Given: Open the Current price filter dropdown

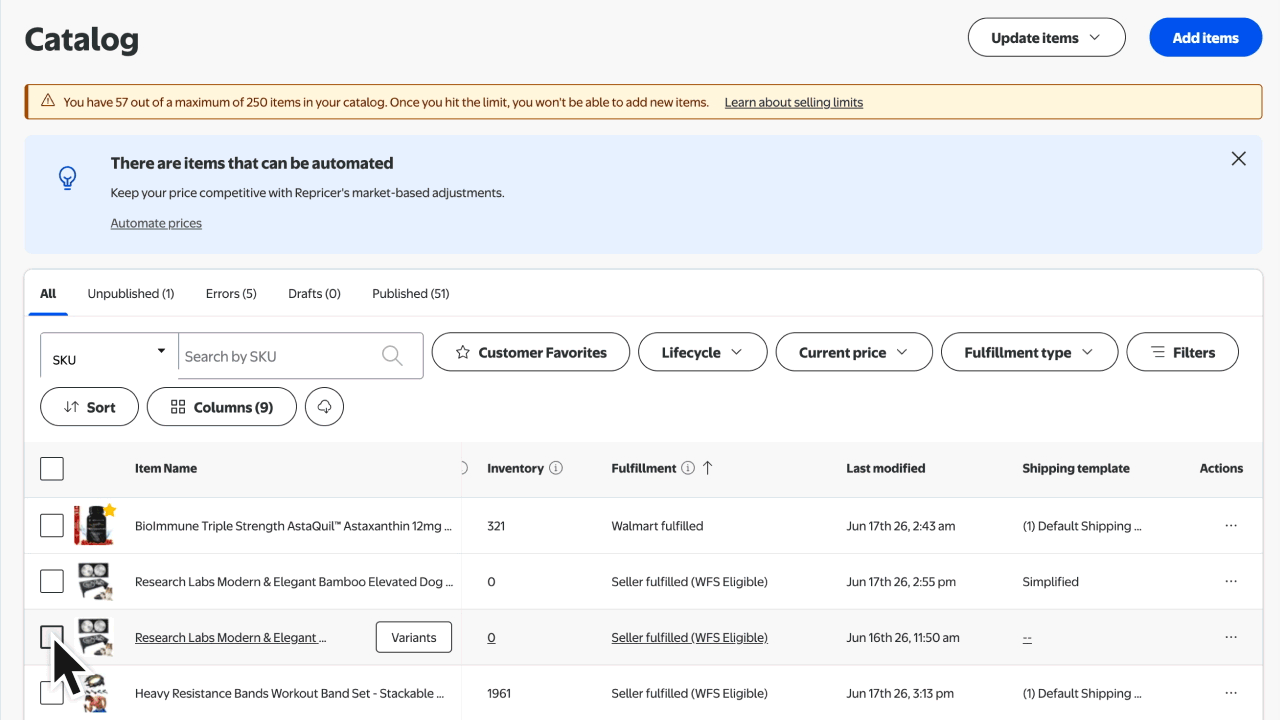Looking at the screenshot, I should point(854,352).
